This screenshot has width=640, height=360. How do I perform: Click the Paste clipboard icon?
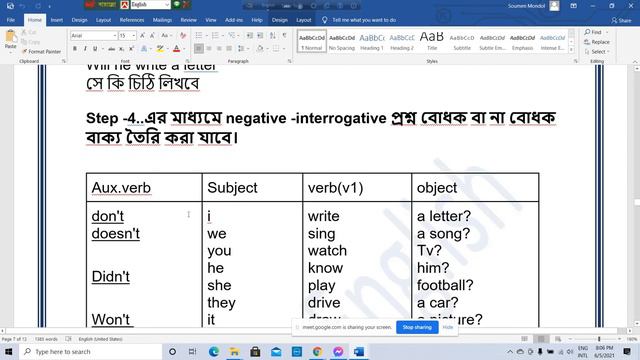click(x=10, y=37)
